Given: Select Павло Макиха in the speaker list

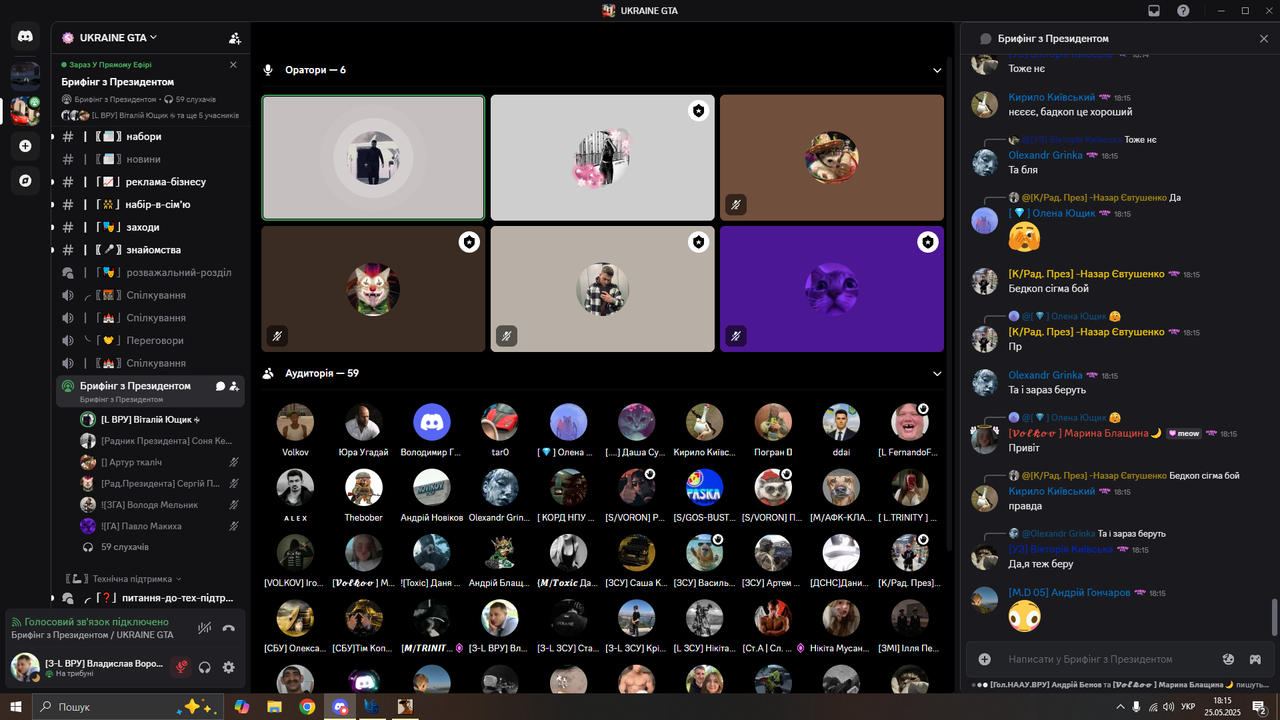Looking at the screenshot, I should [160, 526].
